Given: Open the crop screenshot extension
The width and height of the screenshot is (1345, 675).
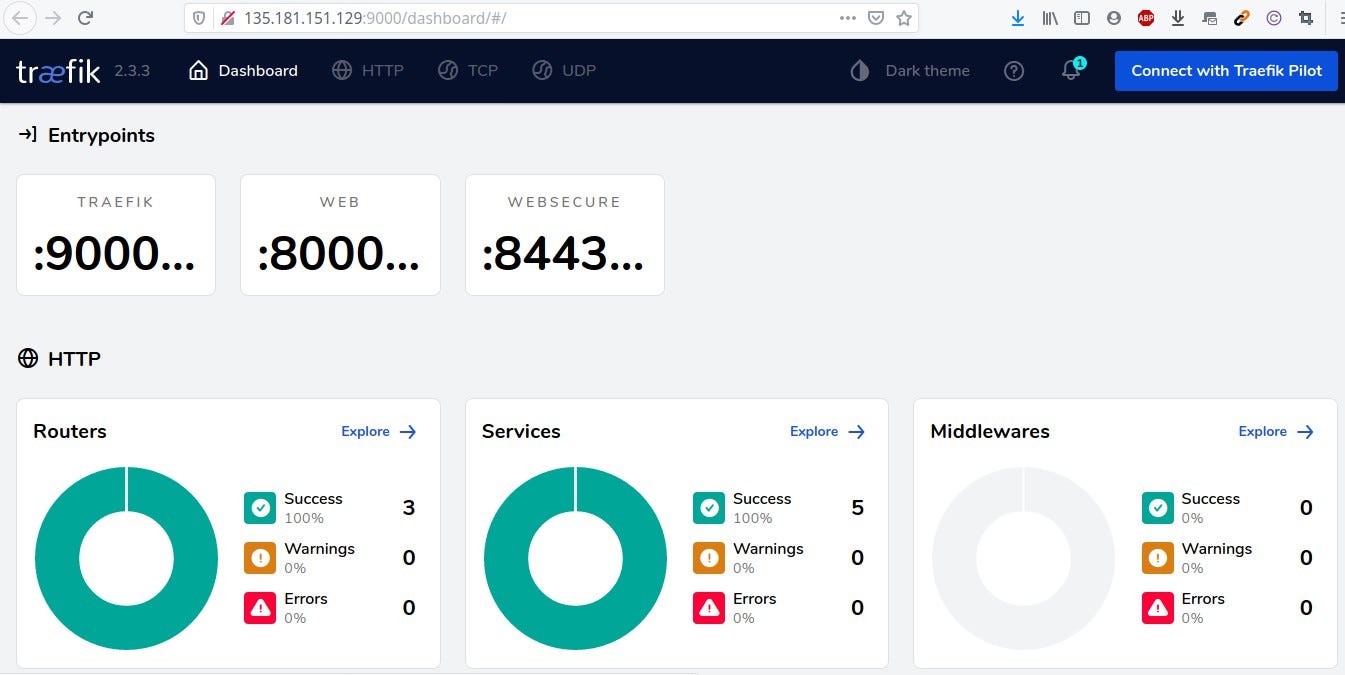Looking at the screenshot, I should point(1305,18).
